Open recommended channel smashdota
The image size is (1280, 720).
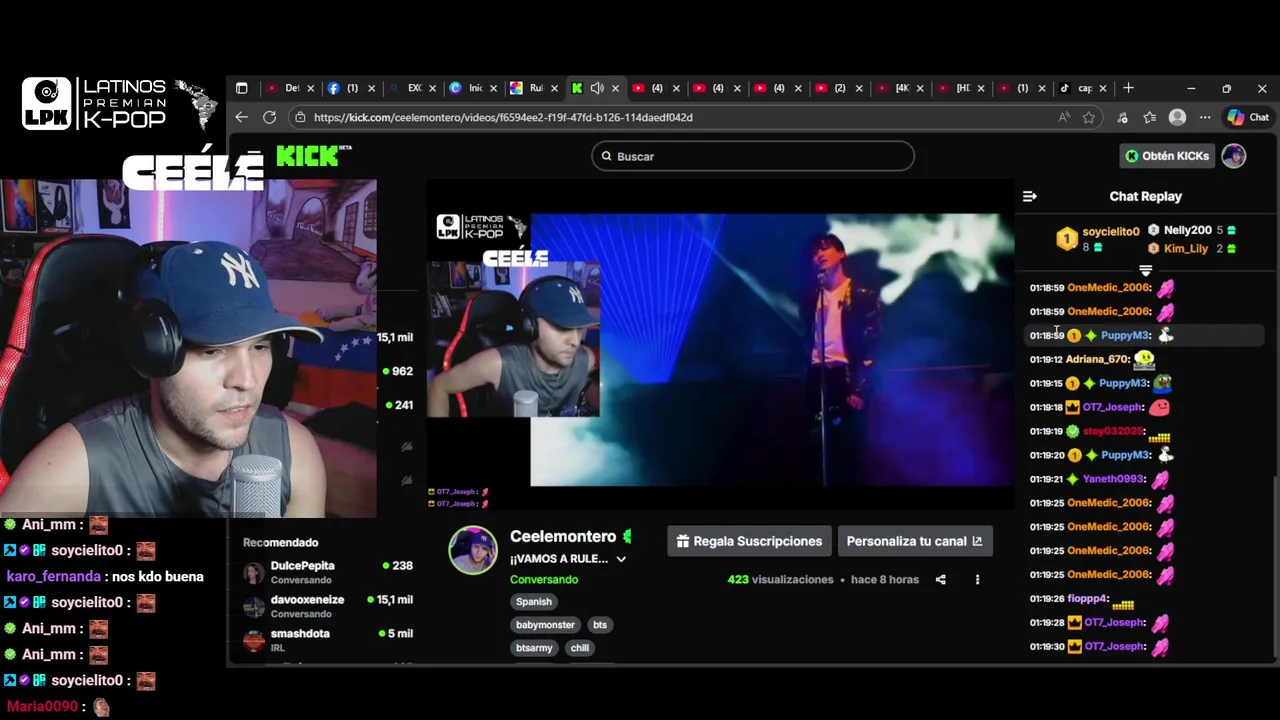328,640
